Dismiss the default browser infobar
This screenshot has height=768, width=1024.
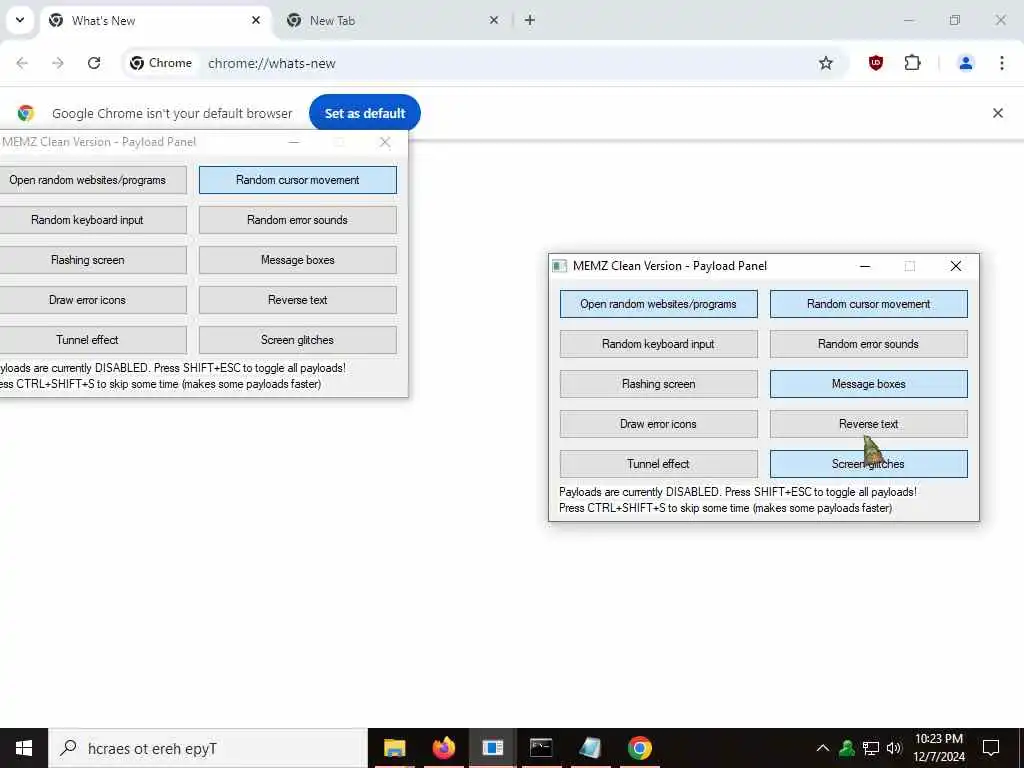[x=998, y=114]
